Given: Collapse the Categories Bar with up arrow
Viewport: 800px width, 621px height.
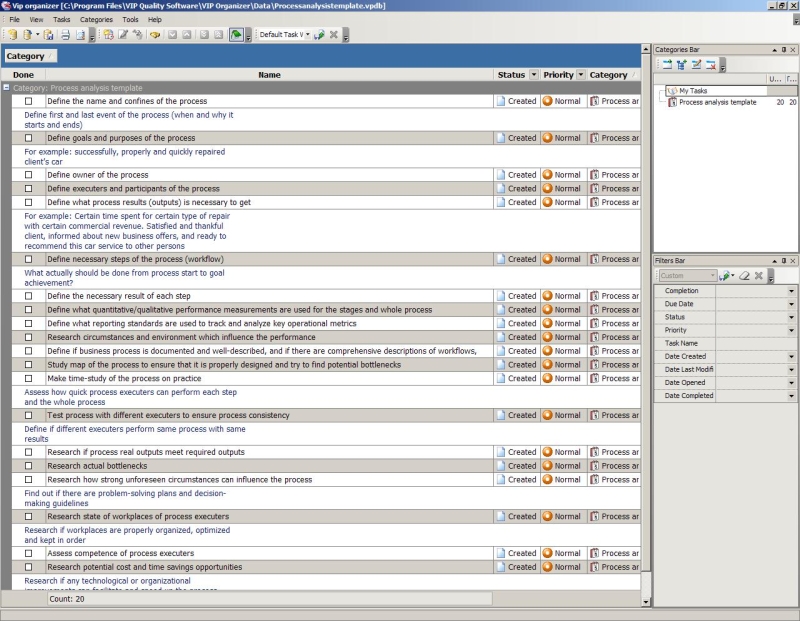Looking at the screenshot, I should (x=774, y=49).
